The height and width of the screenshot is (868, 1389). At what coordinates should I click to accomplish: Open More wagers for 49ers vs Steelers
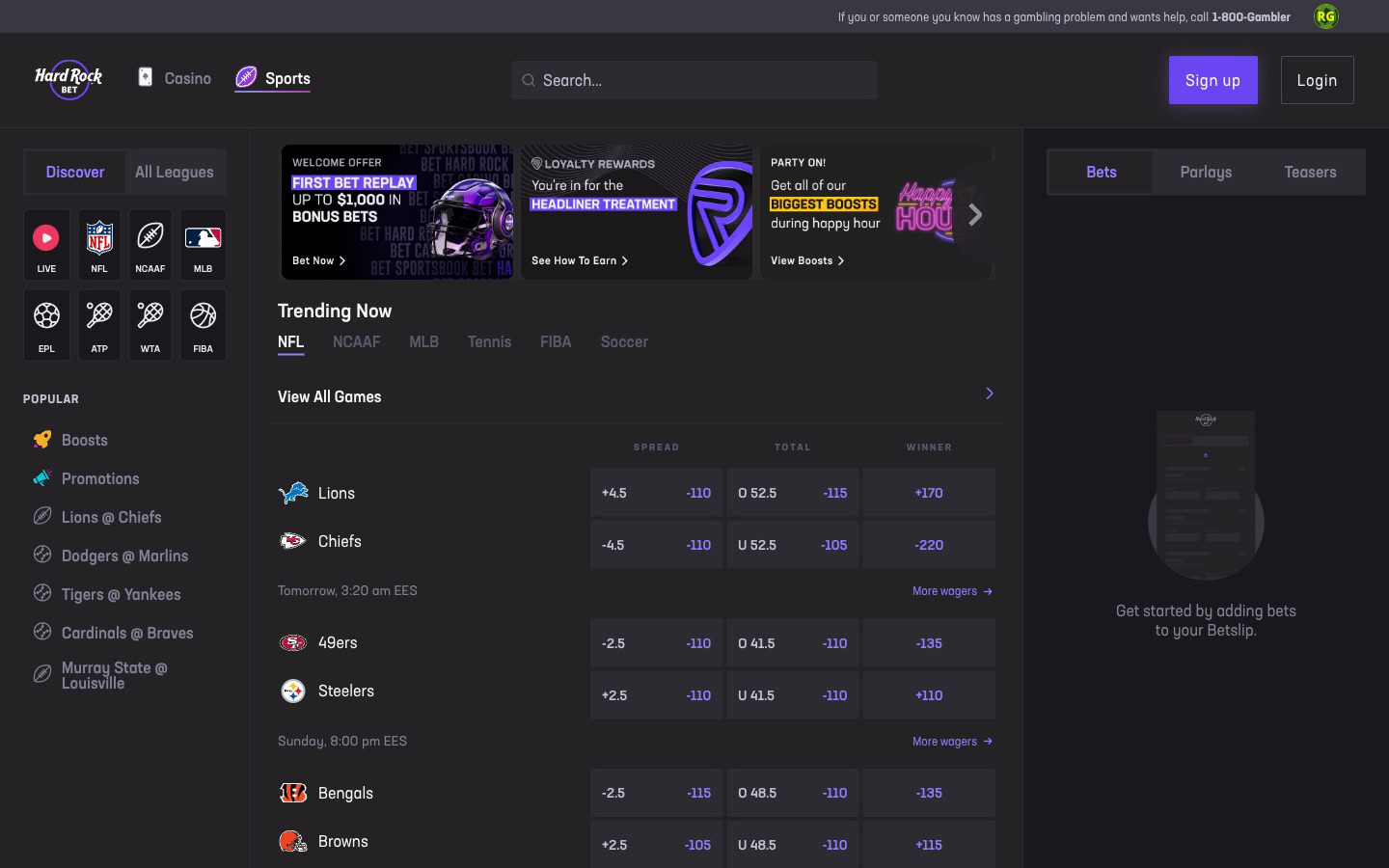(953, 742)
